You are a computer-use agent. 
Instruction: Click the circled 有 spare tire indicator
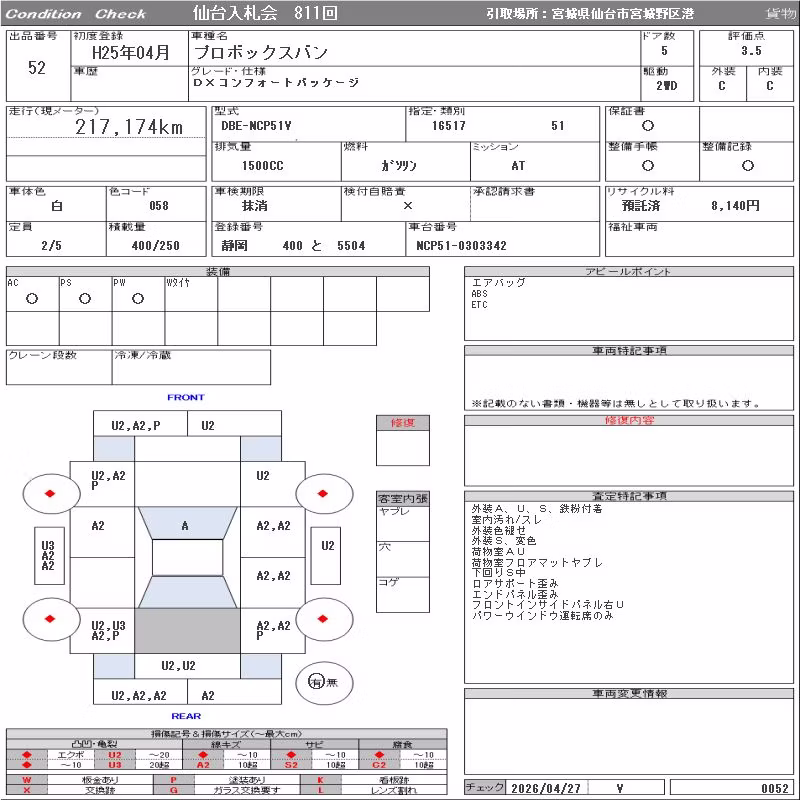point(316,682)
